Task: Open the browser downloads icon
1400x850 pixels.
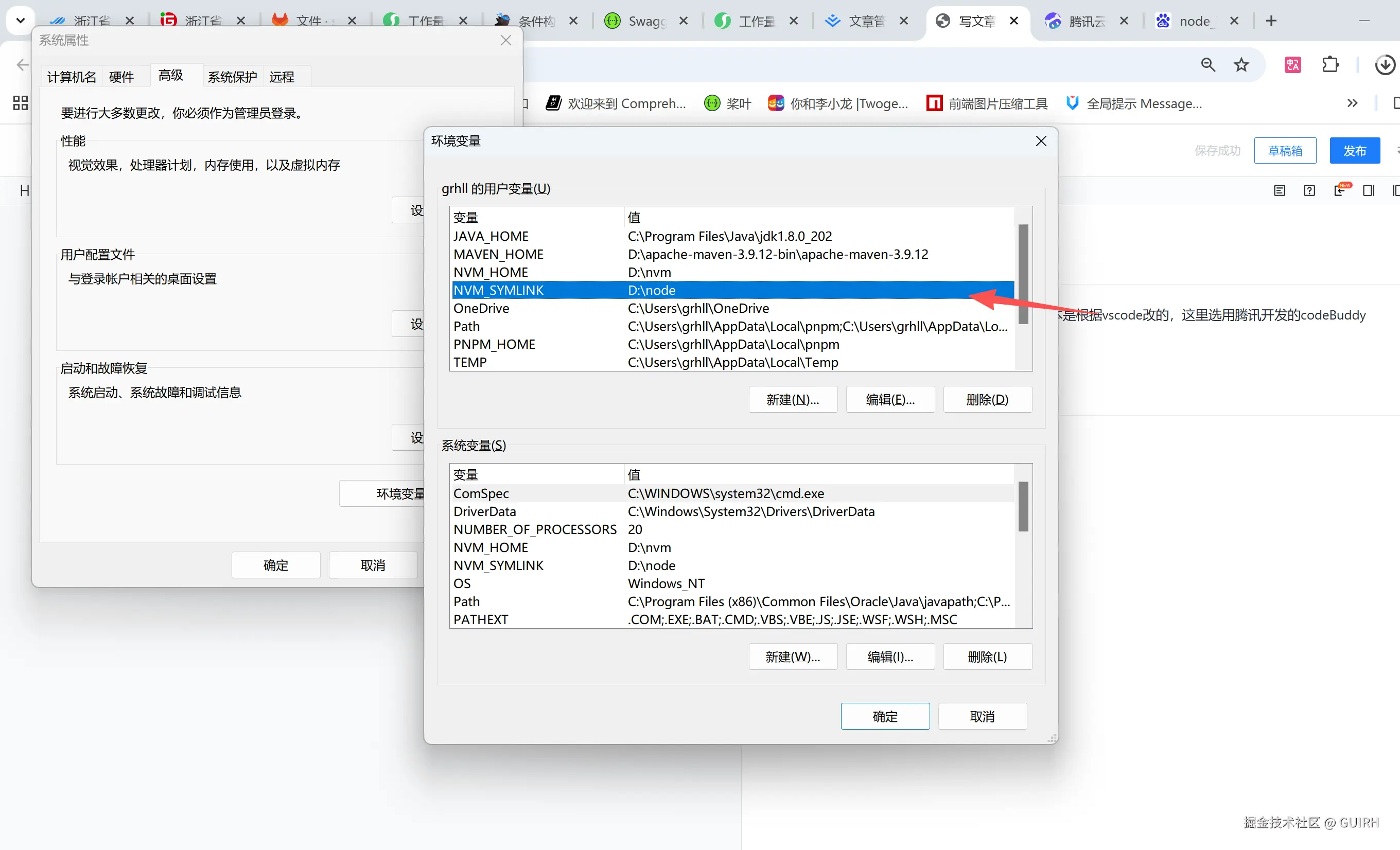Action: [x=1384, y=65]
